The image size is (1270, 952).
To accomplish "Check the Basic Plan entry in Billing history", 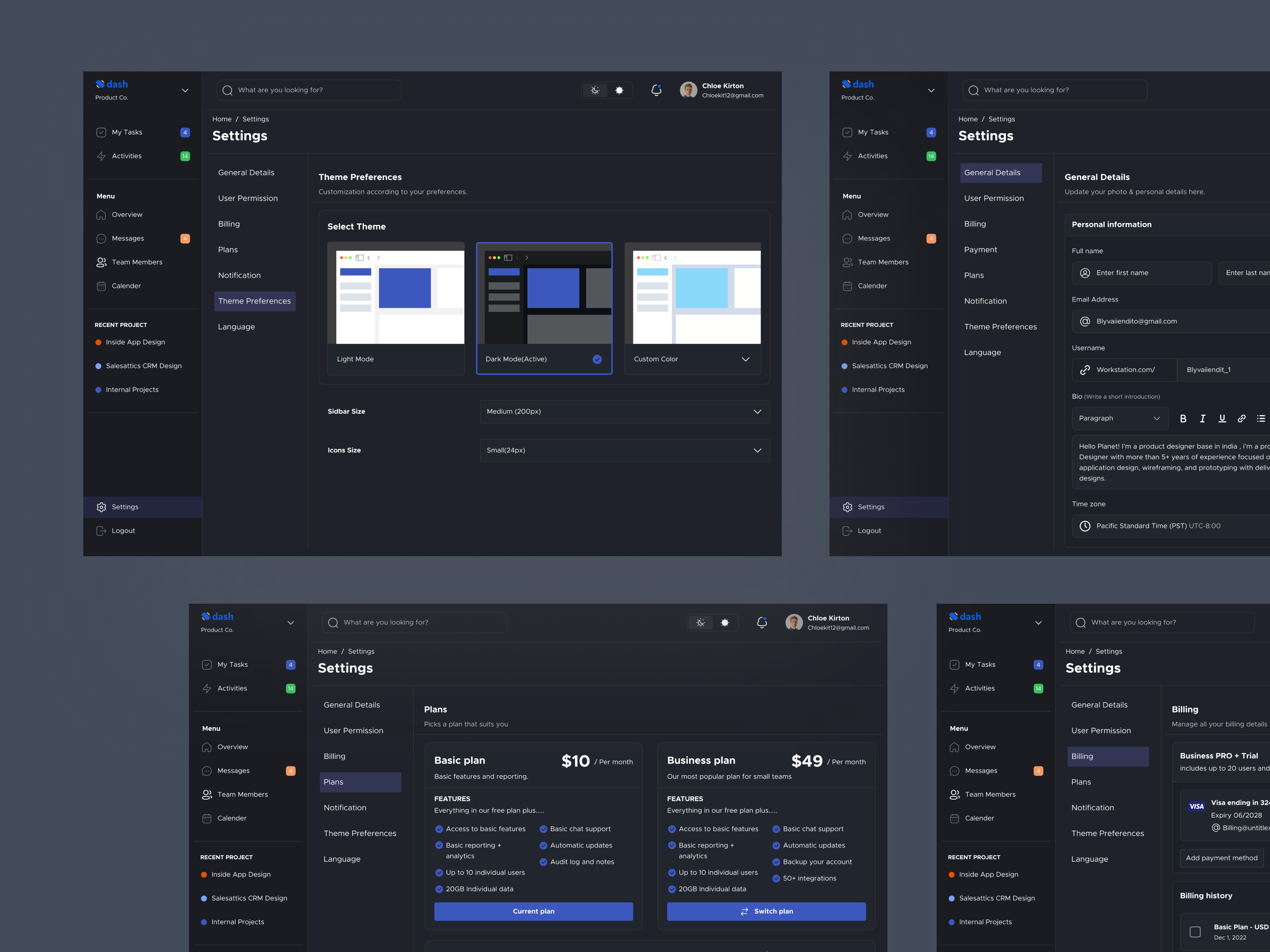I will [x=1196, y=932].
